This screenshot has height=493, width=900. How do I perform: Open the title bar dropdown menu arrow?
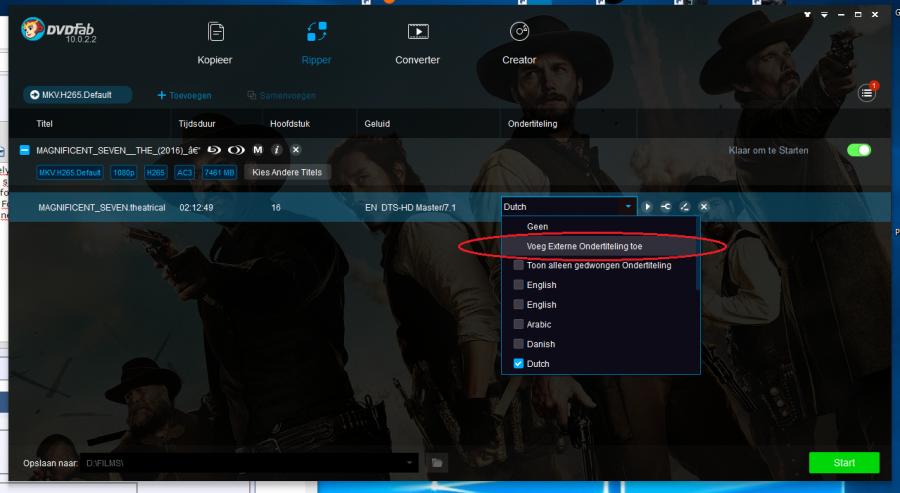824,14
